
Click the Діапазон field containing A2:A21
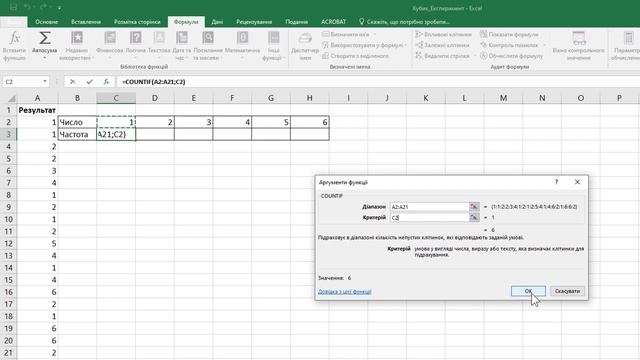[429, 207]
